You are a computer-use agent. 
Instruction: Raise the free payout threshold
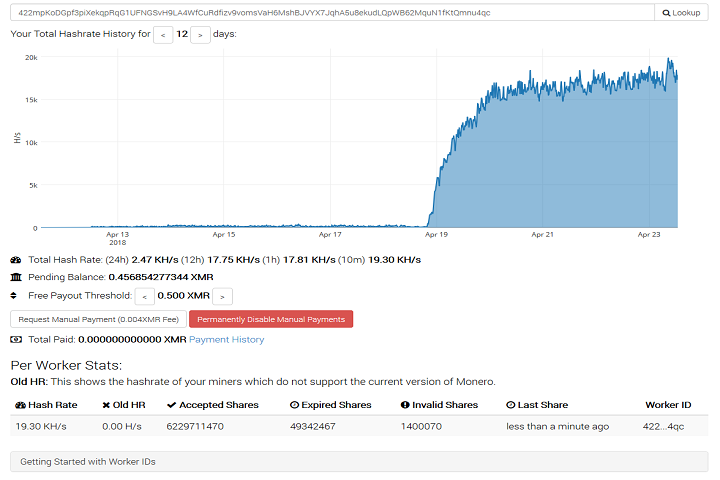[x=222, y=297]
